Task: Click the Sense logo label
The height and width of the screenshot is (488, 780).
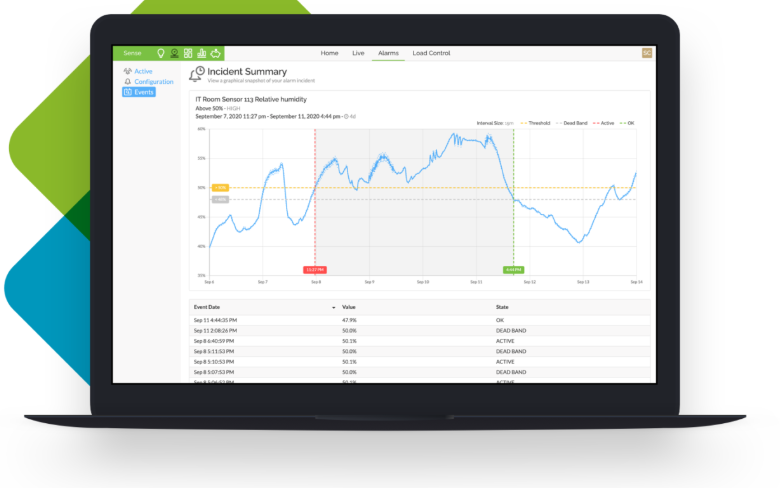Action: tap(132, 53)
